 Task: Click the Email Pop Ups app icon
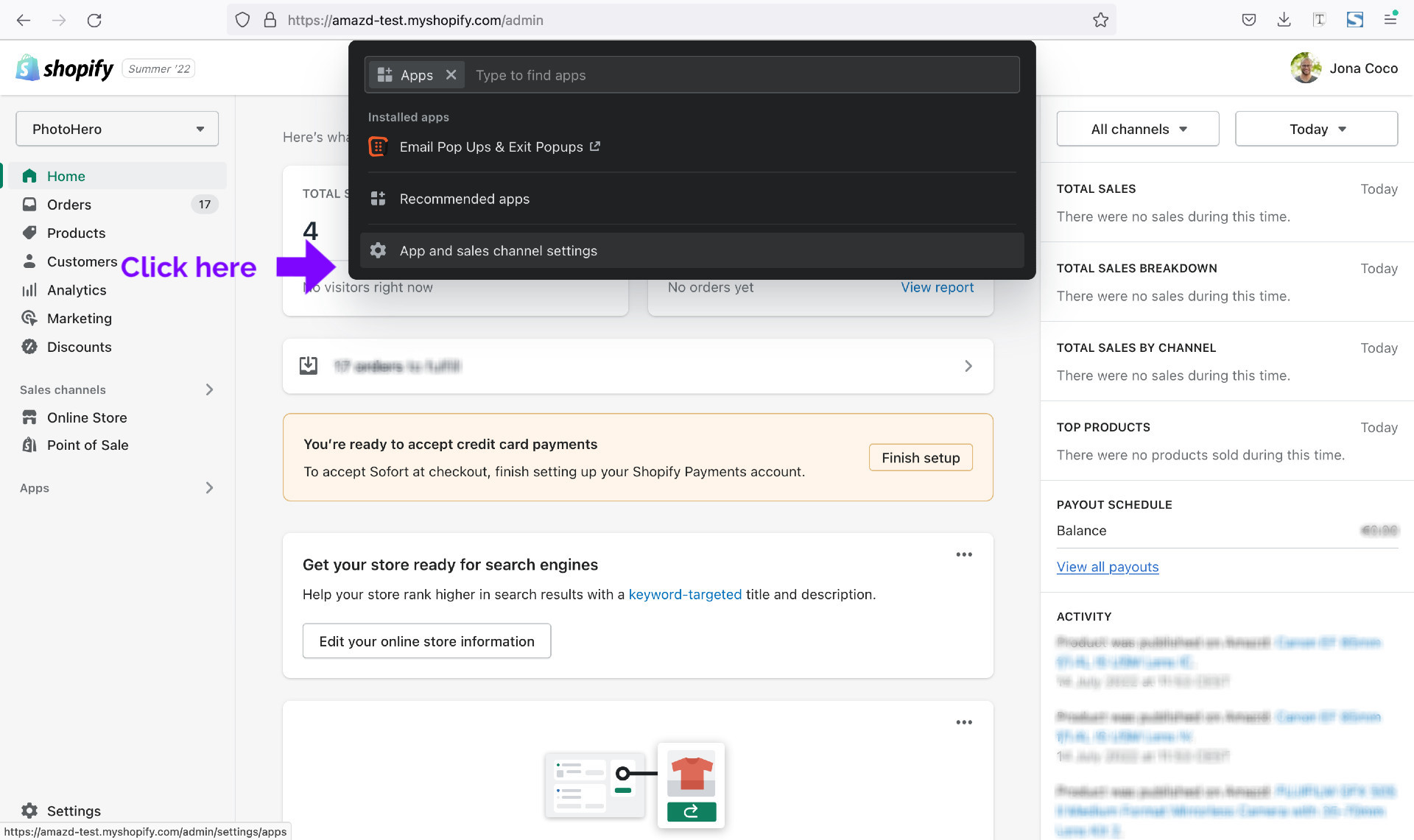coord(378,147)
